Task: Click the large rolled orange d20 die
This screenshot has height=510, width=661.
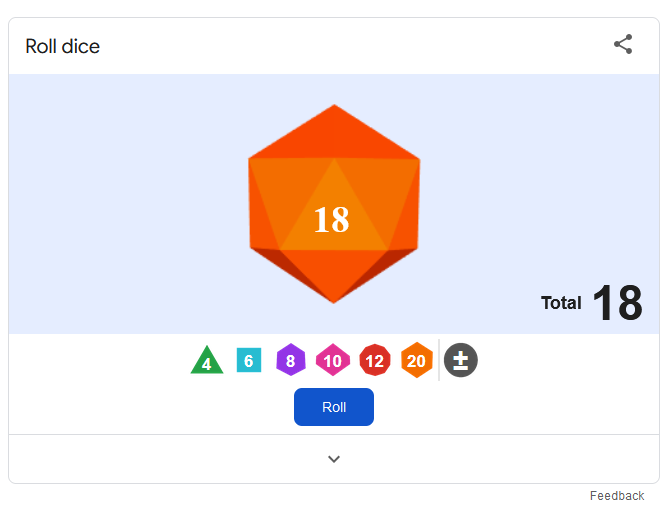Action: point(334,204)
